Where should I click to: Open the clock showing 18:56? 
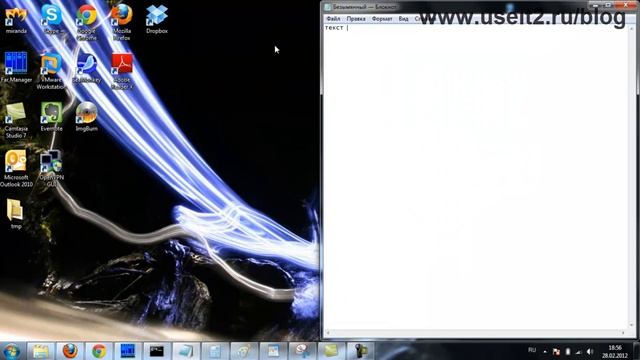click(x=615, y=351)
